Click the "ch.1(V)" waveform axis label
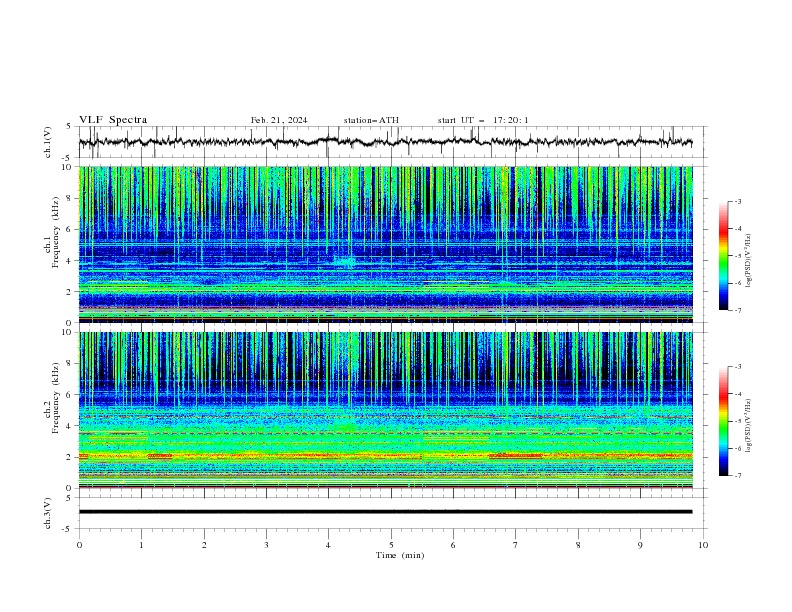The height and width of the screenshot is (612, 792). (x=48, y=142)
